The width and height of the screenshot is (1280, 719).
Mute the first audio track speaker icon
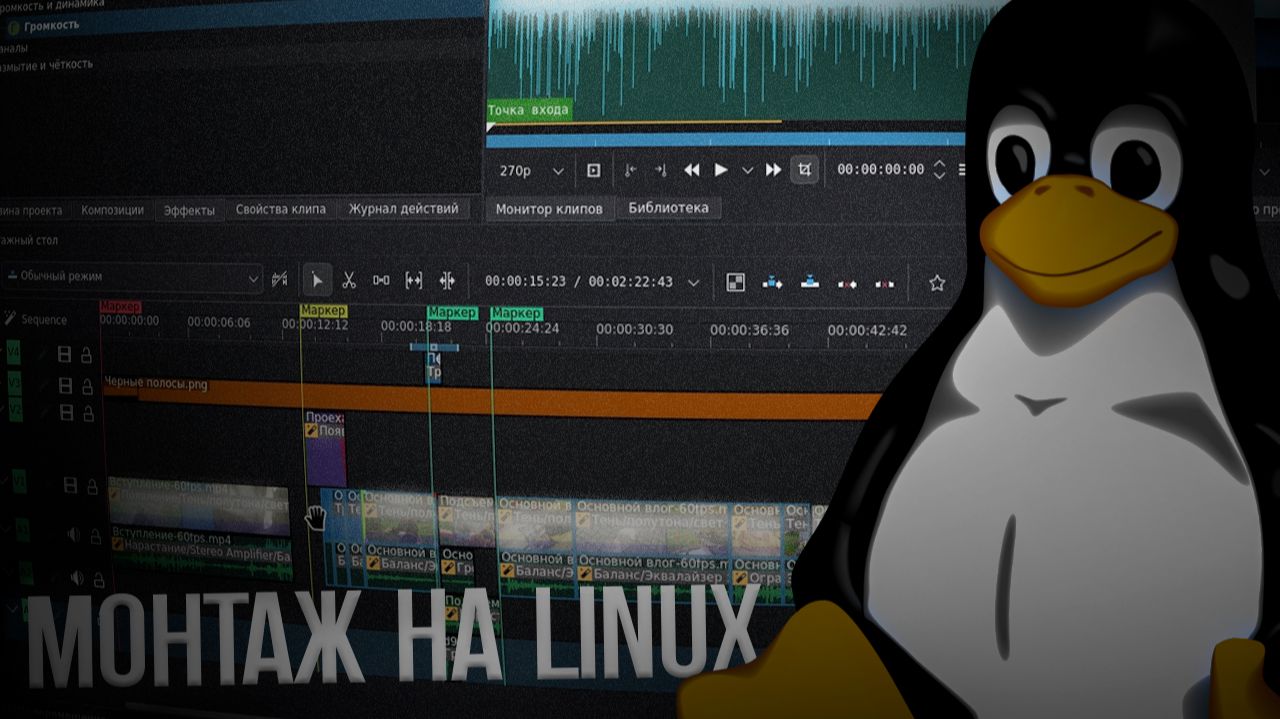pos(74,536)
